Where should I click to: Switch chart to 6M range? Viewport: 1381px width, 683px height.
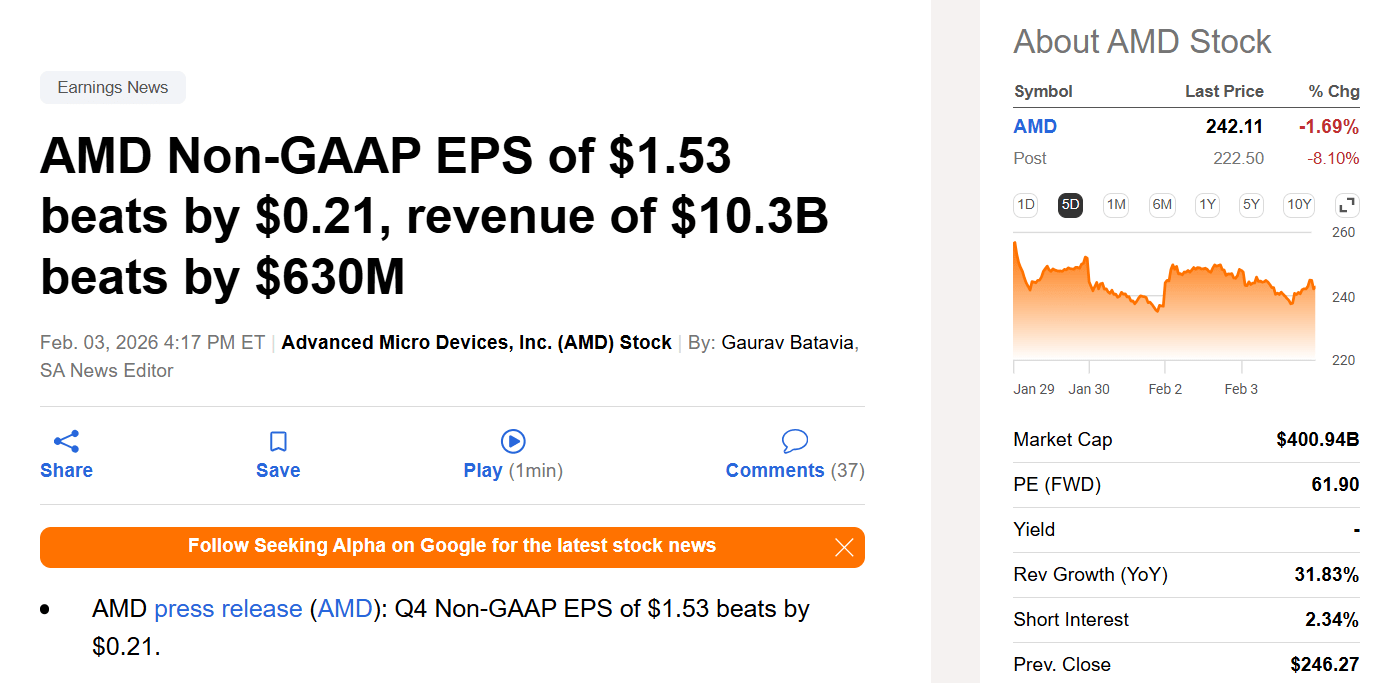click(1162, 205)
